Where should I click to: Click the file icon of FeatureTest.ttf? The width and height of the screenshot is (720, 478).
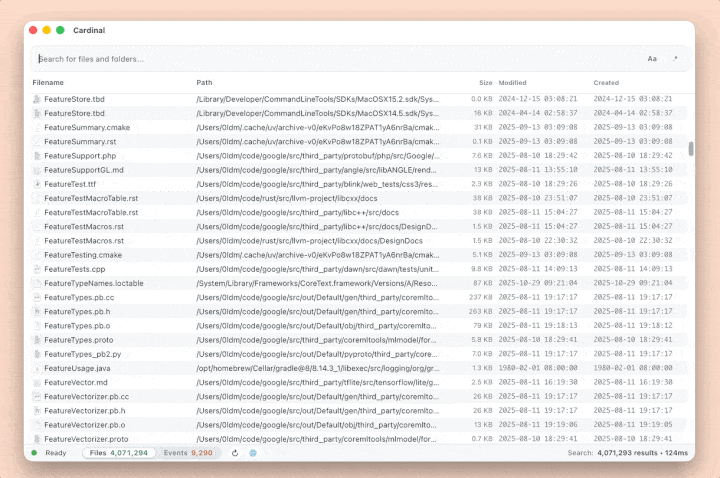pyautogui.click(x=37, y=184)
